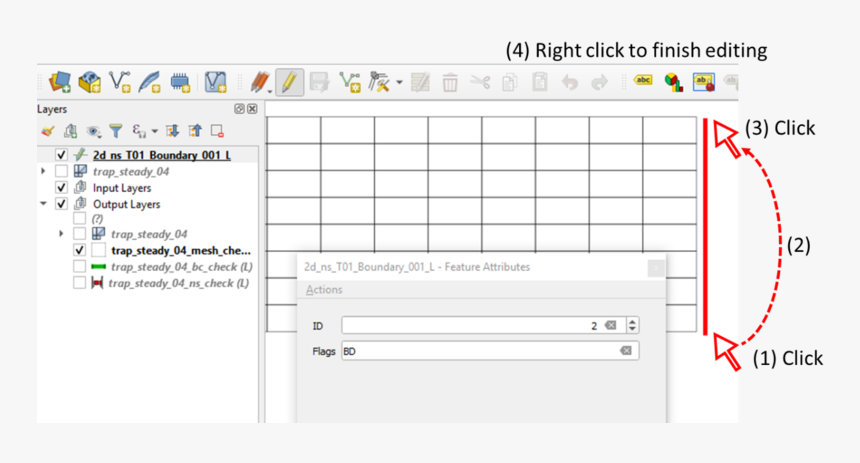Open the Actions menu in Feature Attributes
This screenshot has height=463, width=860.
(324, 290)
